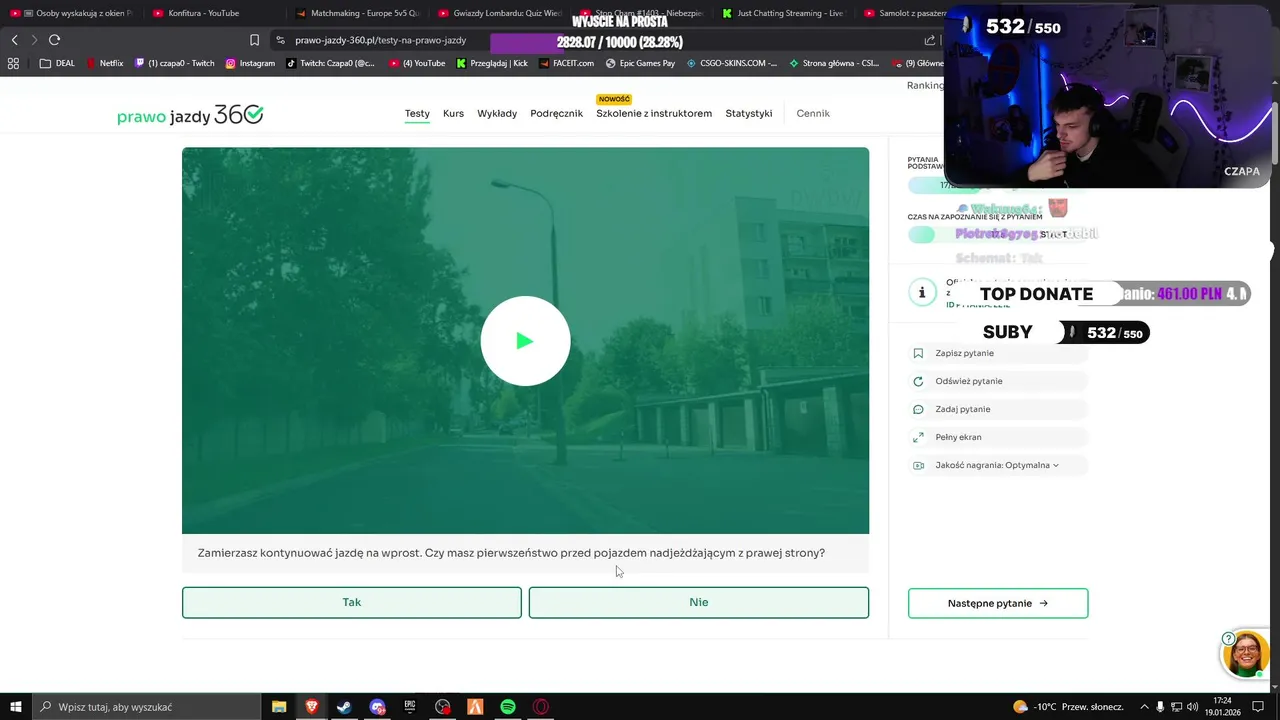1280x720 pixels.
Task: Open Spotify from the taskbar
Action: coord(508,707)
